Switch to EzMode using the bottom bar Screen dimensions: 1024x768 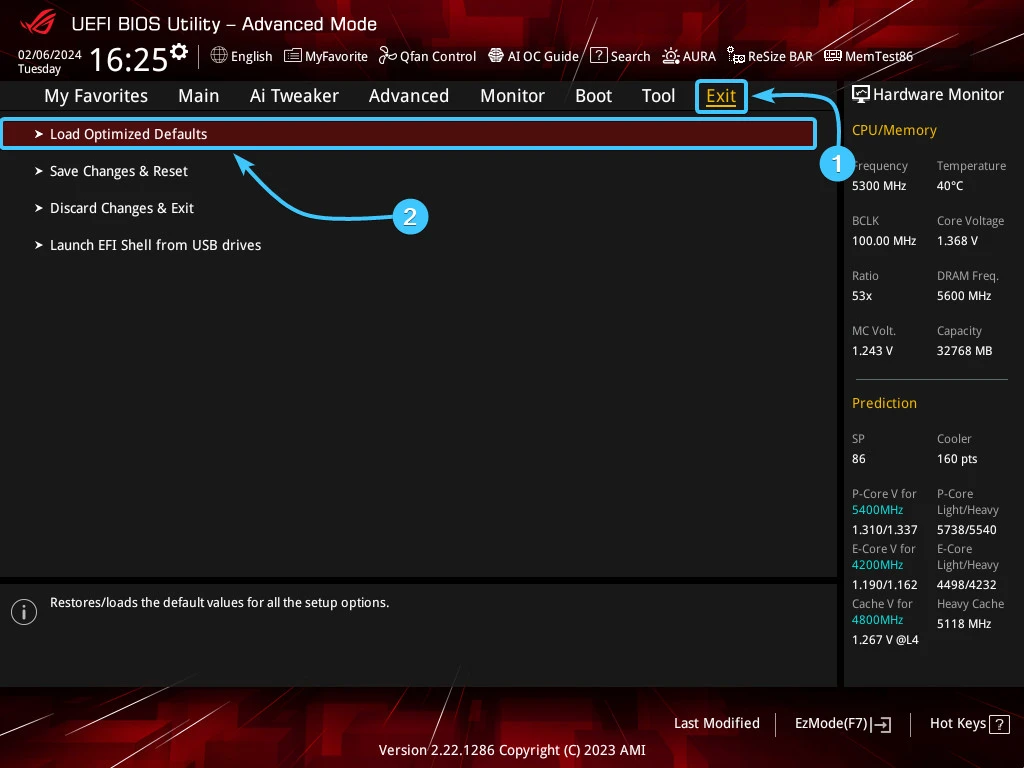click(x=842, y=724)
